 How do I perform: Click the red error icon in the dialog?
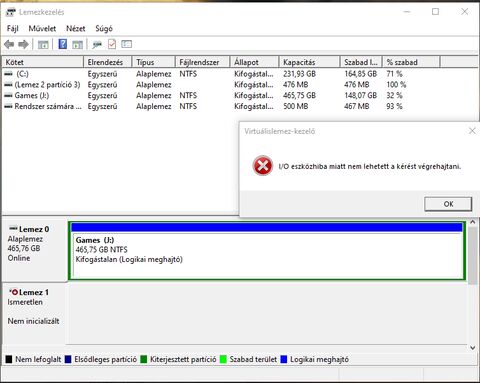pyautogui.click(x=262, y=165)
